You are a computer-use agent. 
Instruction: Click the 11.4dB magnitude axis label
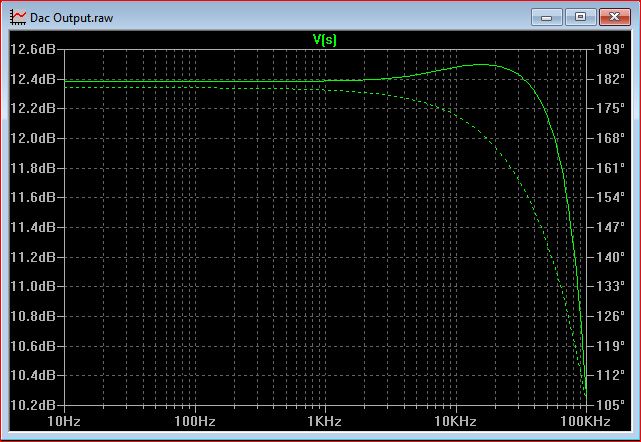tap(33, 227)
